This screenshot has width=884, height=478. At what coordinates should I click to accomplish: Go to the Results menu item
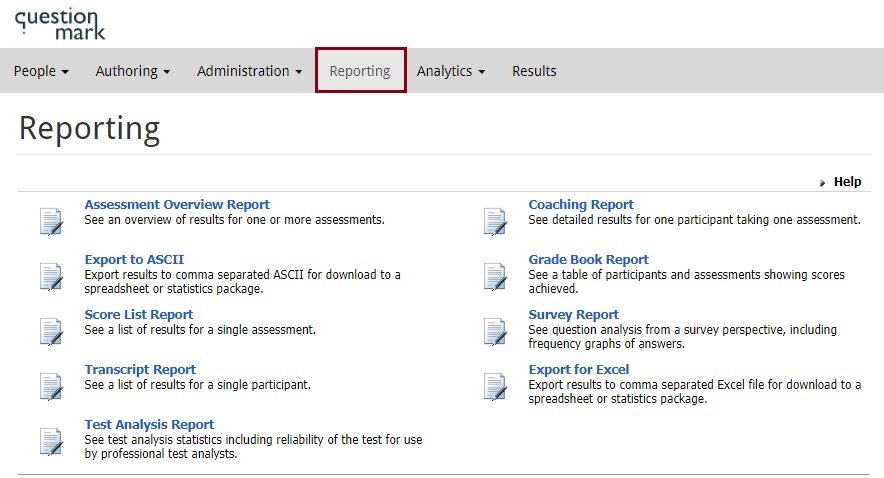pos(534,71)
